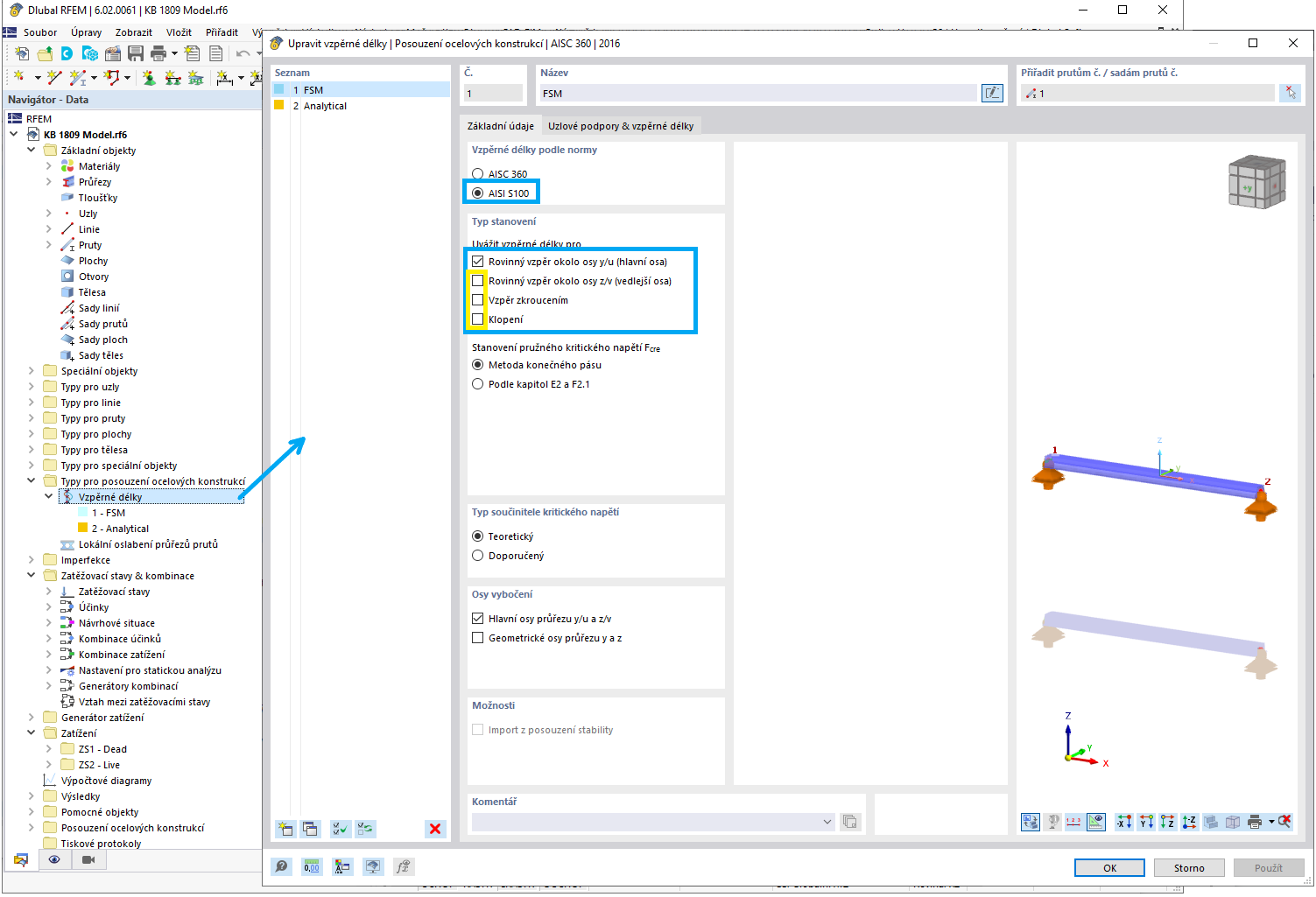1316x897 pixels.
Task: Enable Klopení buckling length checkbox
Action: click(478, 319)
